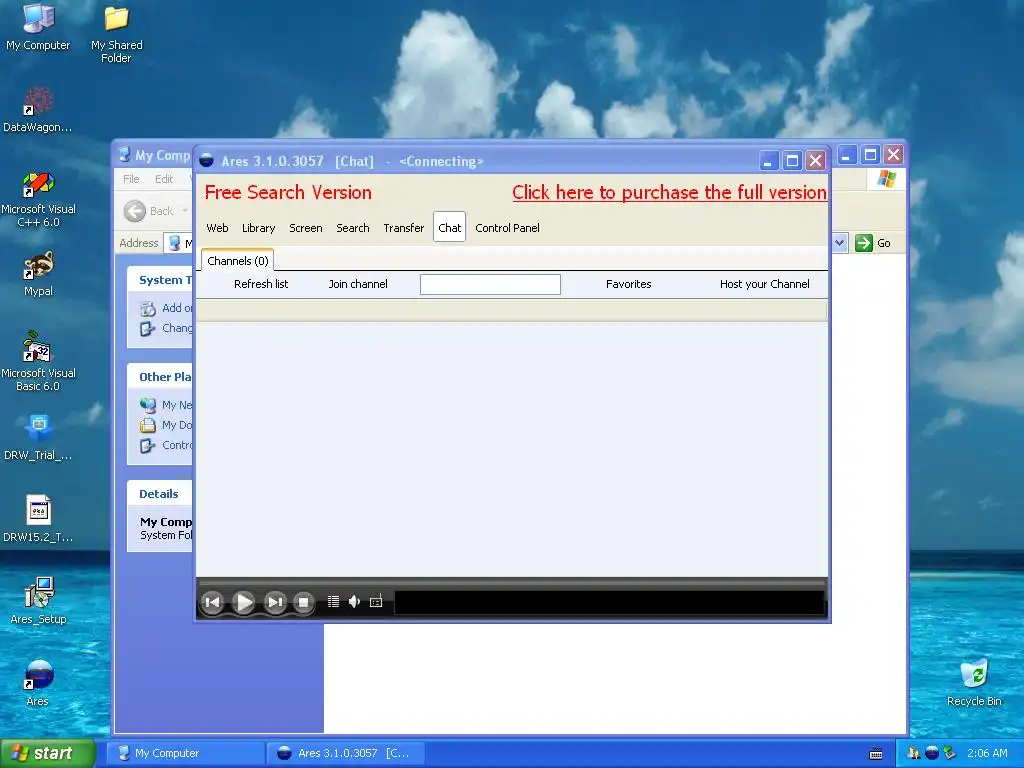Click the player seek bar above controls
This screenshot has height=768, width=1024.
(x=512, y=581)
